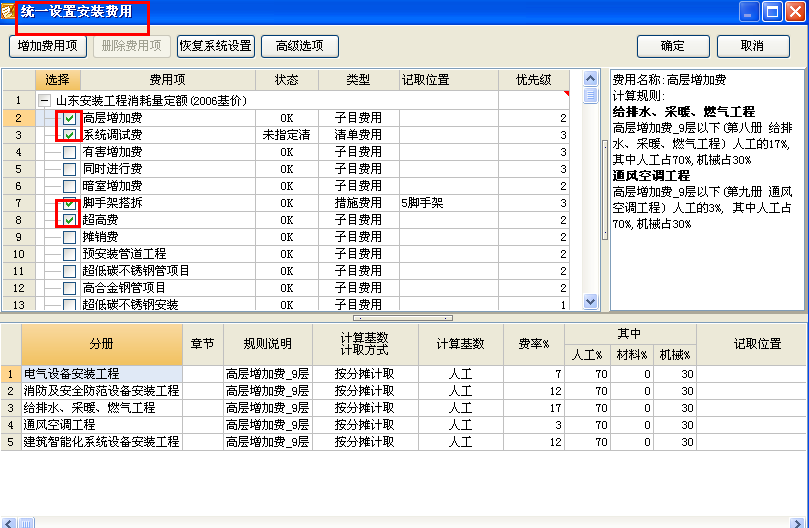Image resolution: width=809 pixels, height=528 pixels.
Task: Click row number 13 in fee list
Action: pyautogui.click(x=19, y=305)
